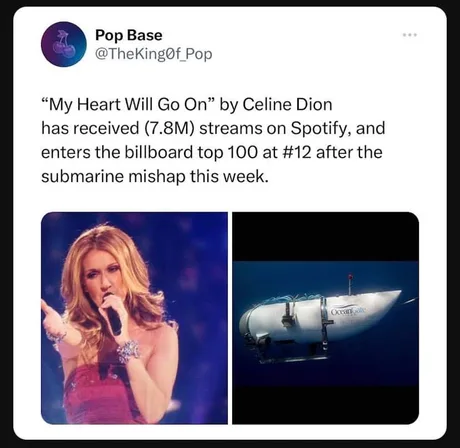The height and width of the screenshot is (448, 460).
Task: Open the three-dot more options menu
Action: (x=410, y=35)
